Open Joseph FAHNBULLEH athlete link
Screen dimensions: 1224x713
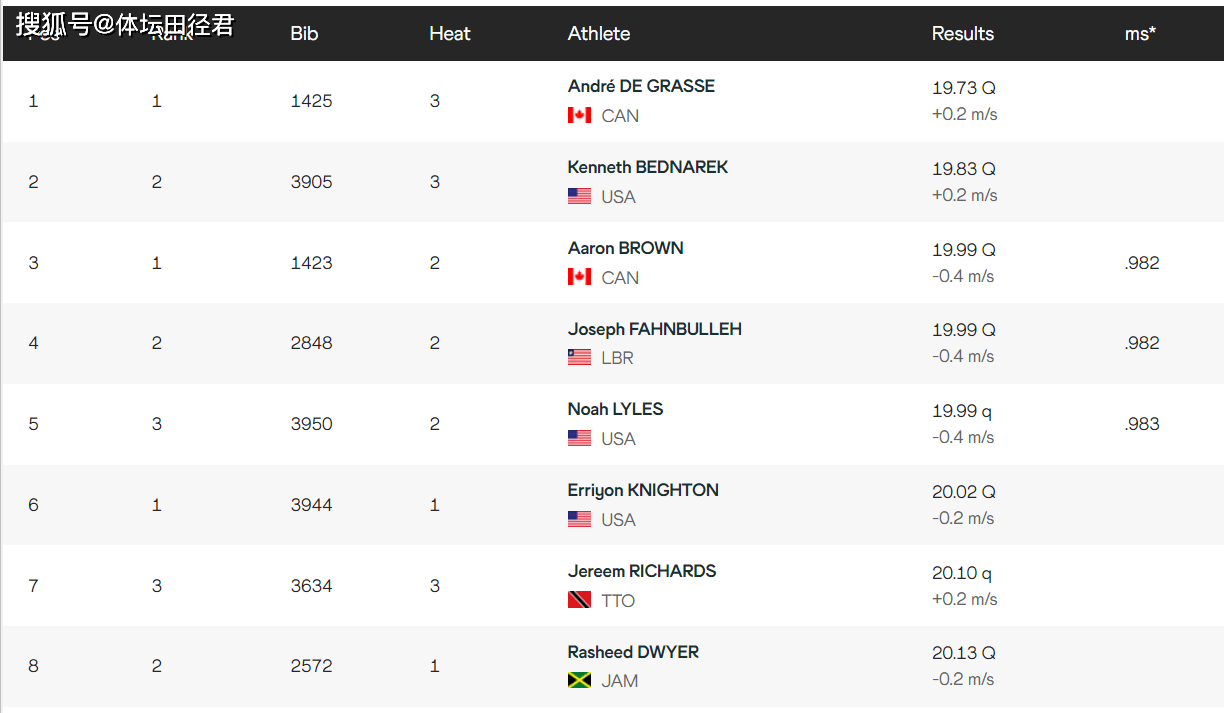click(x=654, y=329)
